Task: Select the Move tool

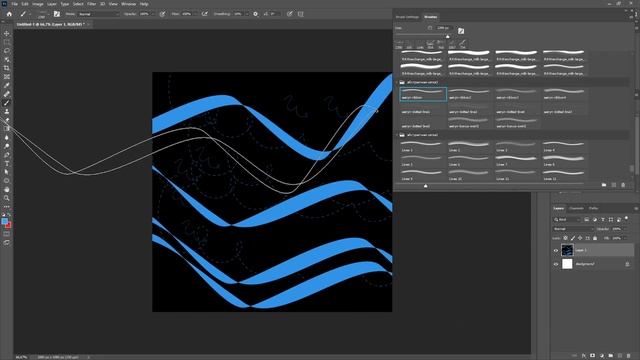Action: click(x=7, y=33)
